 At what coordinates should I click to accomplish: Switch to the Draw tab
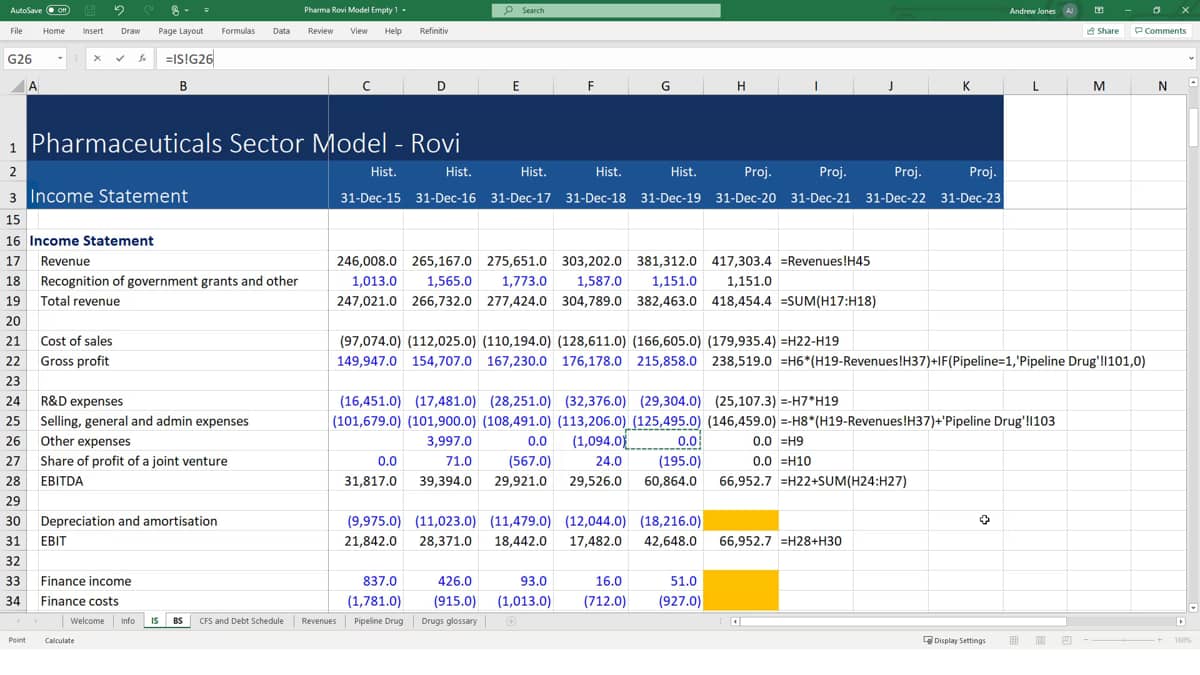click(131, 31)
